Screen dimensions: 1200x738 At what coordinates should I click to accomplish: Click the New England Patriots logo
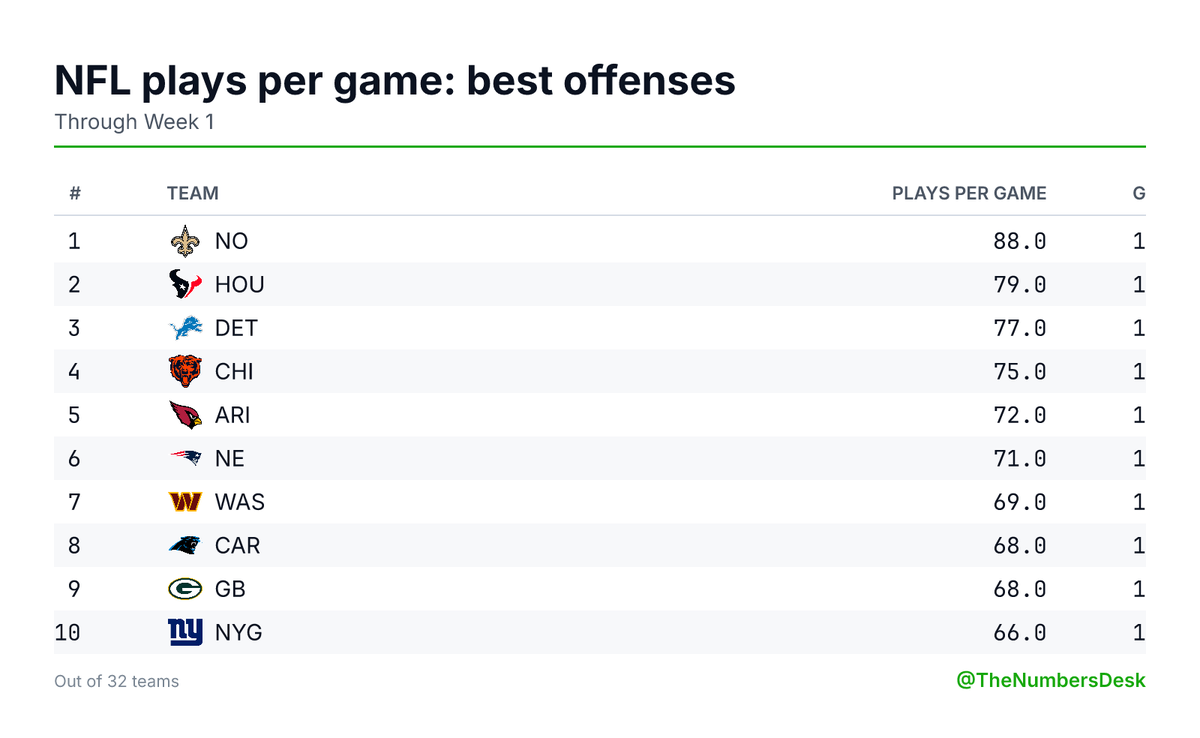click(x=185, y=459)
